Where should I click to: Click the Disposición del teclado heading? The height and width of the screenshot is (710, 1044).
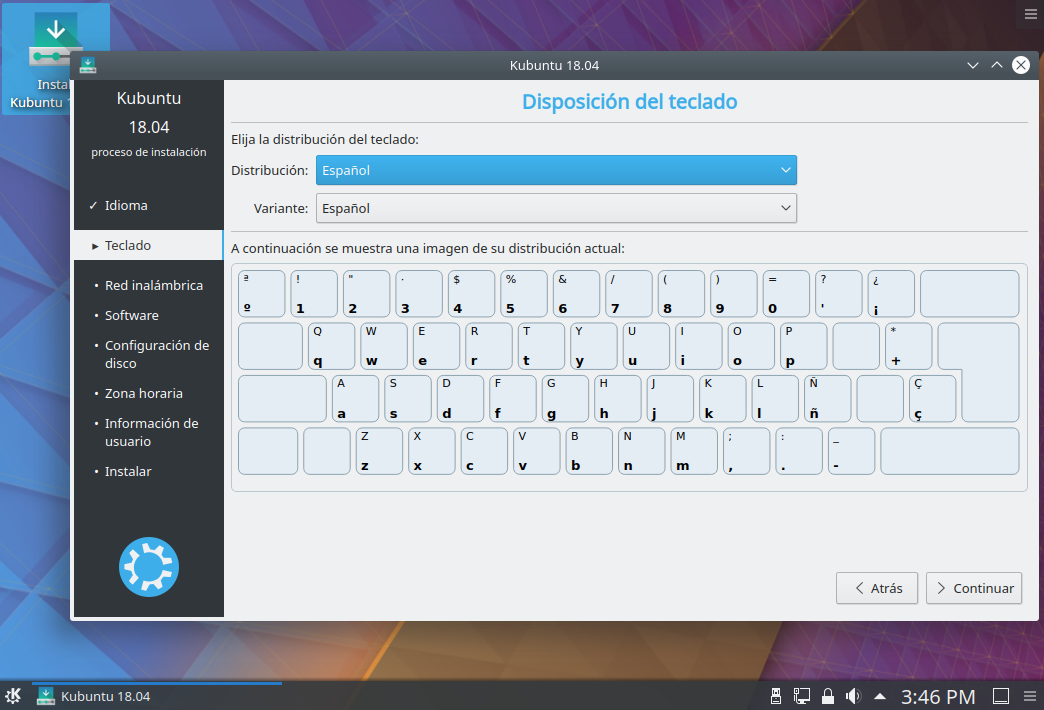pos(629,102)
